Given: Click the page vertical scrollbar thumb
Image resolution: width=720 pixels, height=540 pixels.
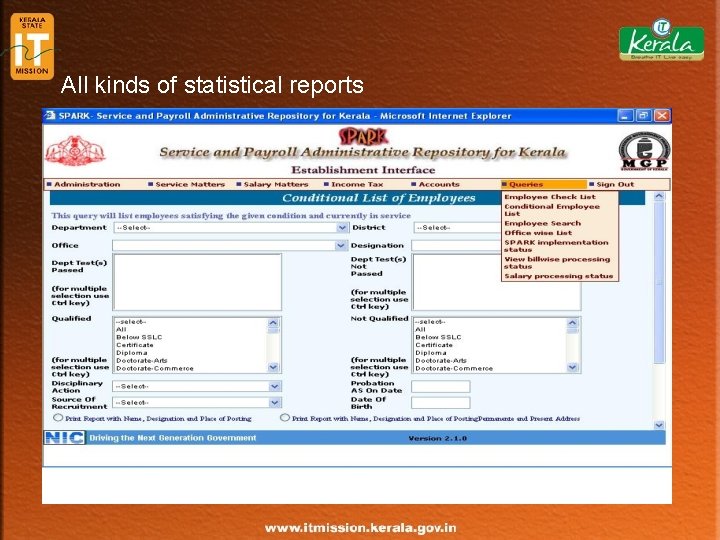Looking at the screenshot, I should coord(659,282).
